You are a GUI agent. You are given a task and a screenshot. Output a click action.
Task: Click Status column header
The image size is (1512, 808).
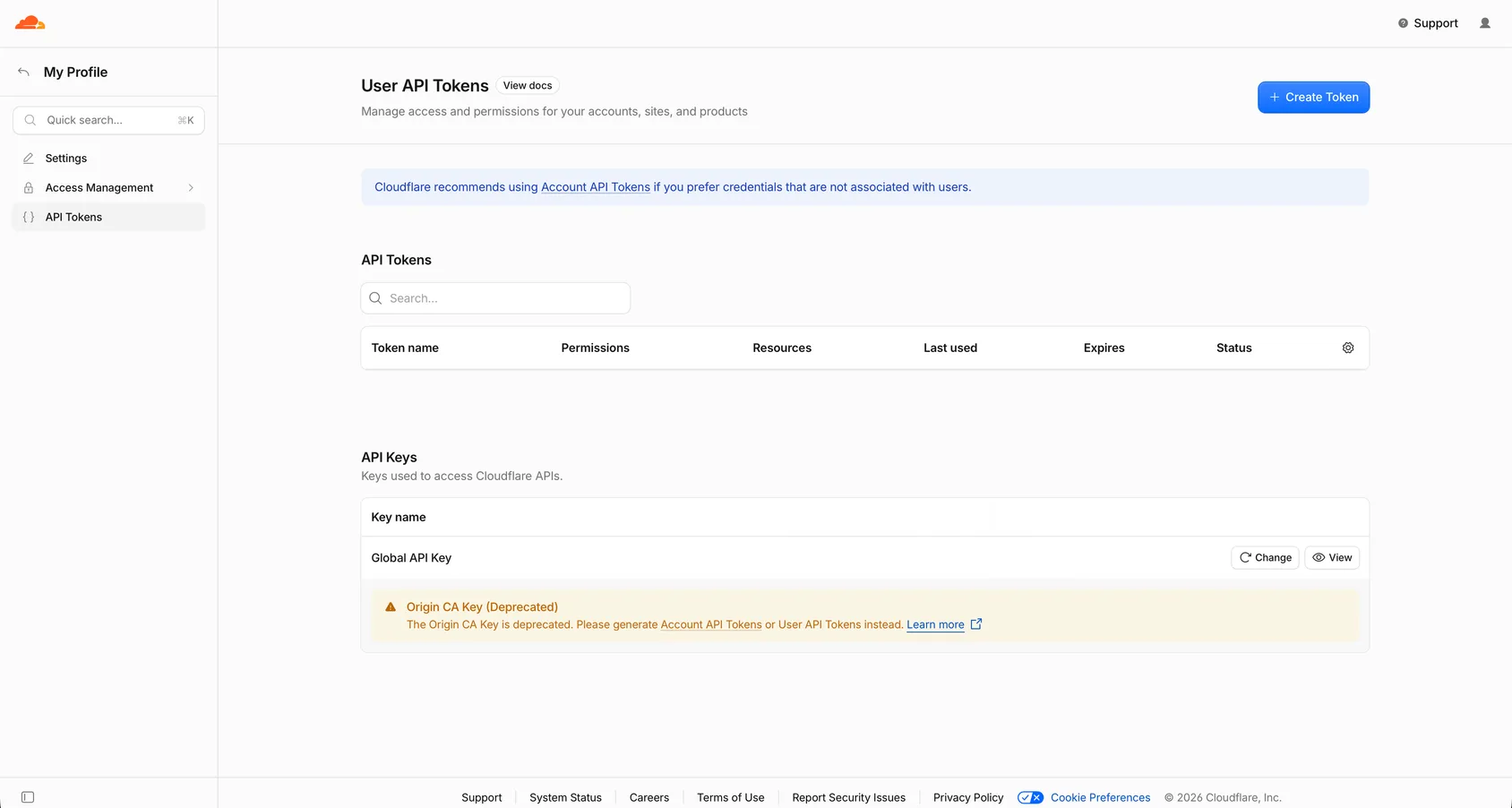coord(1233,348)
